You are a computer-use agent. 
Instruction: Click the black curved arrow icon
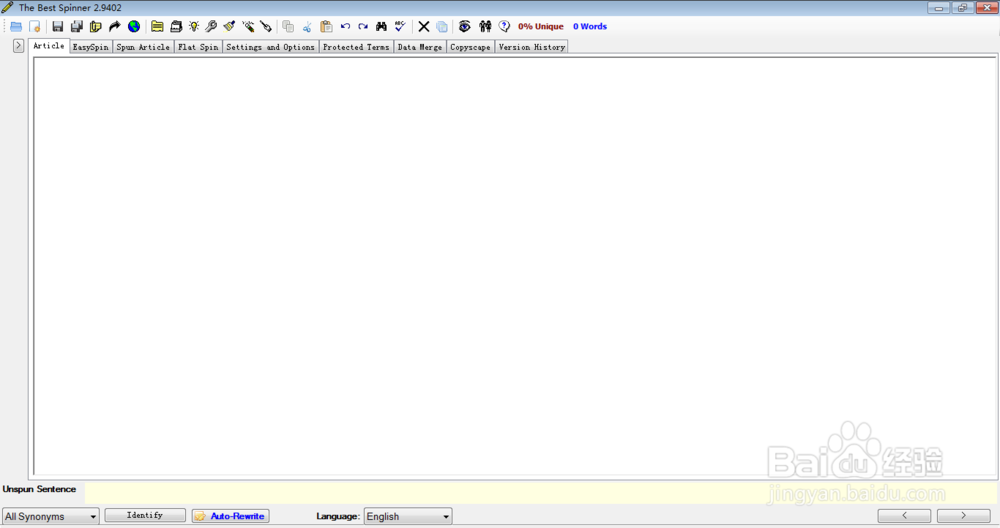[x=115, y=27]
